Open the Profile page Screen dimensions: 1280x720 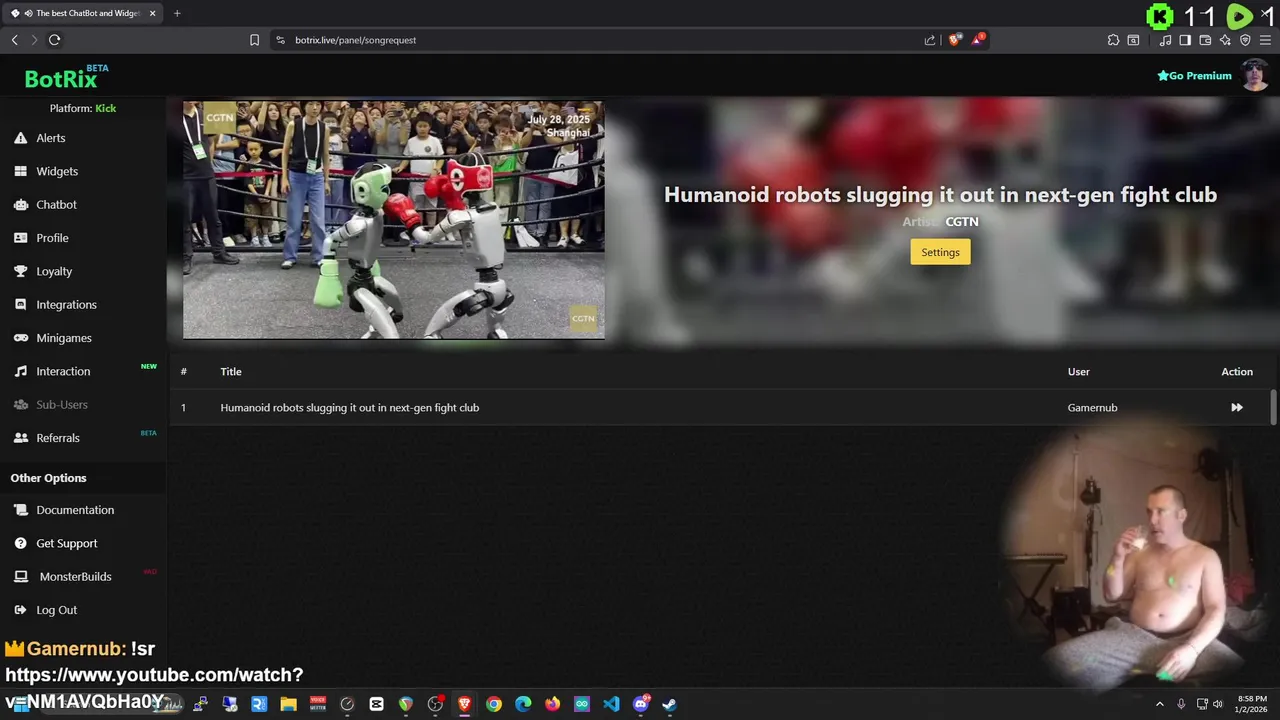click(x=52, y=238)
